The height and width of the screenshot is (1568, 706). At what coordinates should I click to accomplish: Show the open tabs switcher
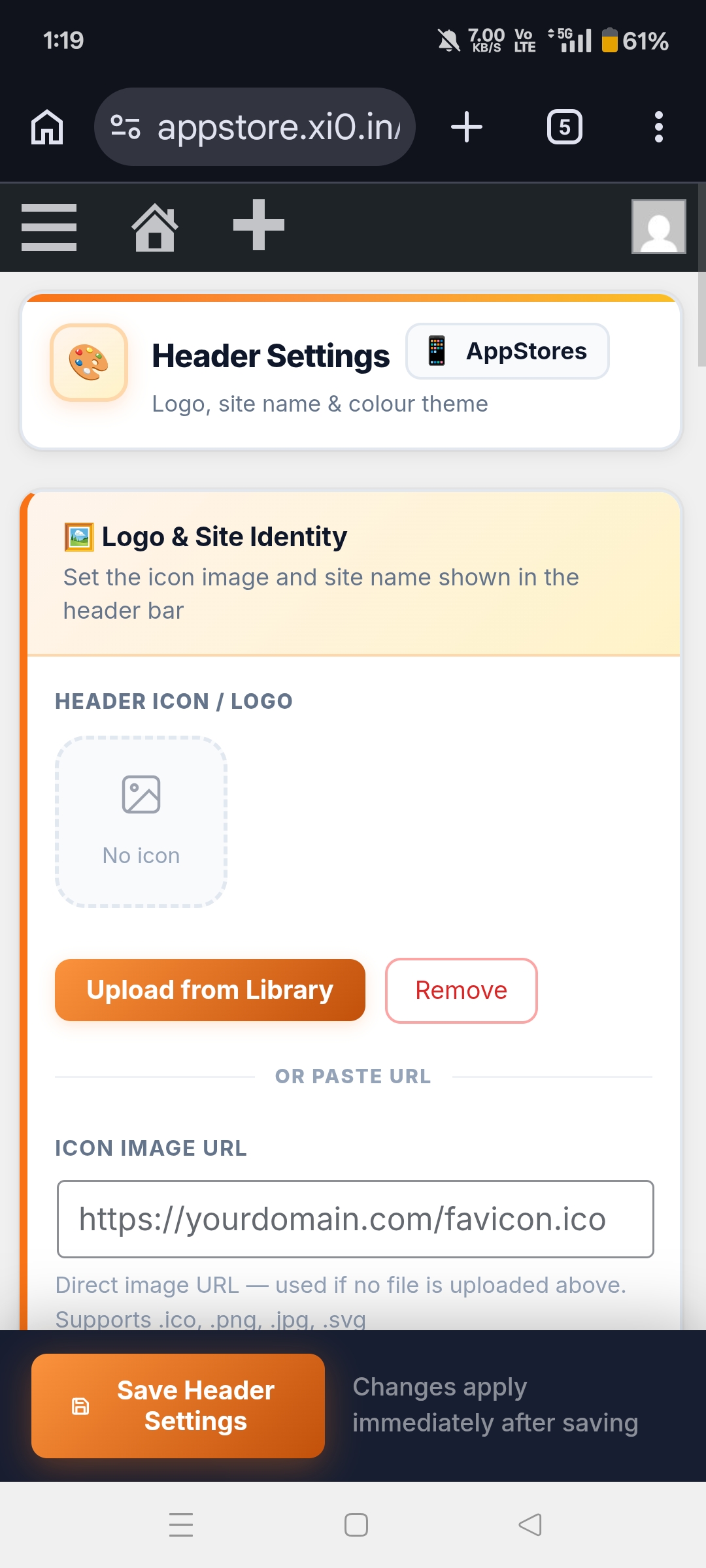coord(564,127)
